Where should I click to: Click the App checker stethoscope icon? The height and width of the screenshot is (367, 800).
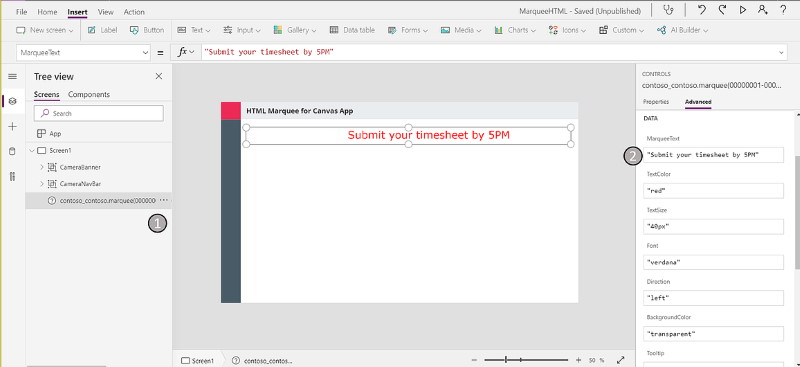(668, 10)
